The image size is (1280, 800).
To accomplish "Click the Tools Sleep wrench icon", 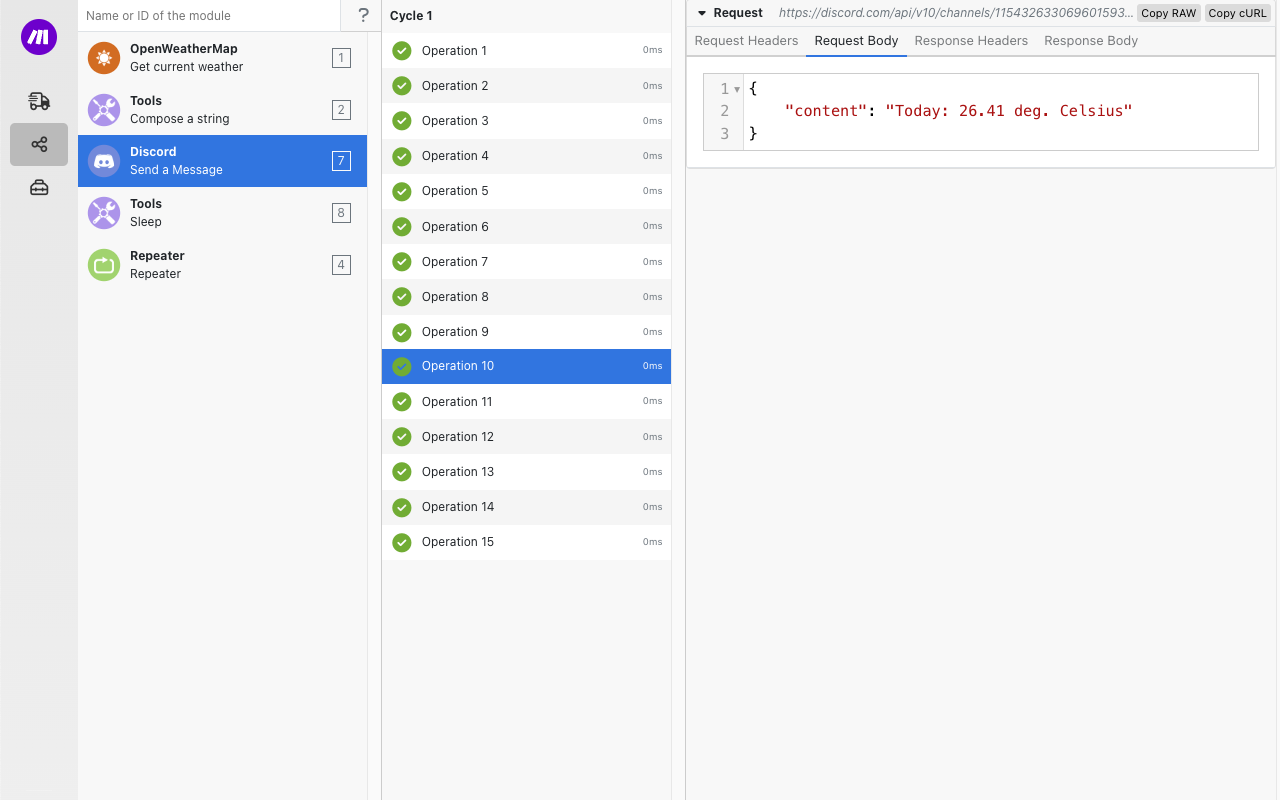I will 104,213.
